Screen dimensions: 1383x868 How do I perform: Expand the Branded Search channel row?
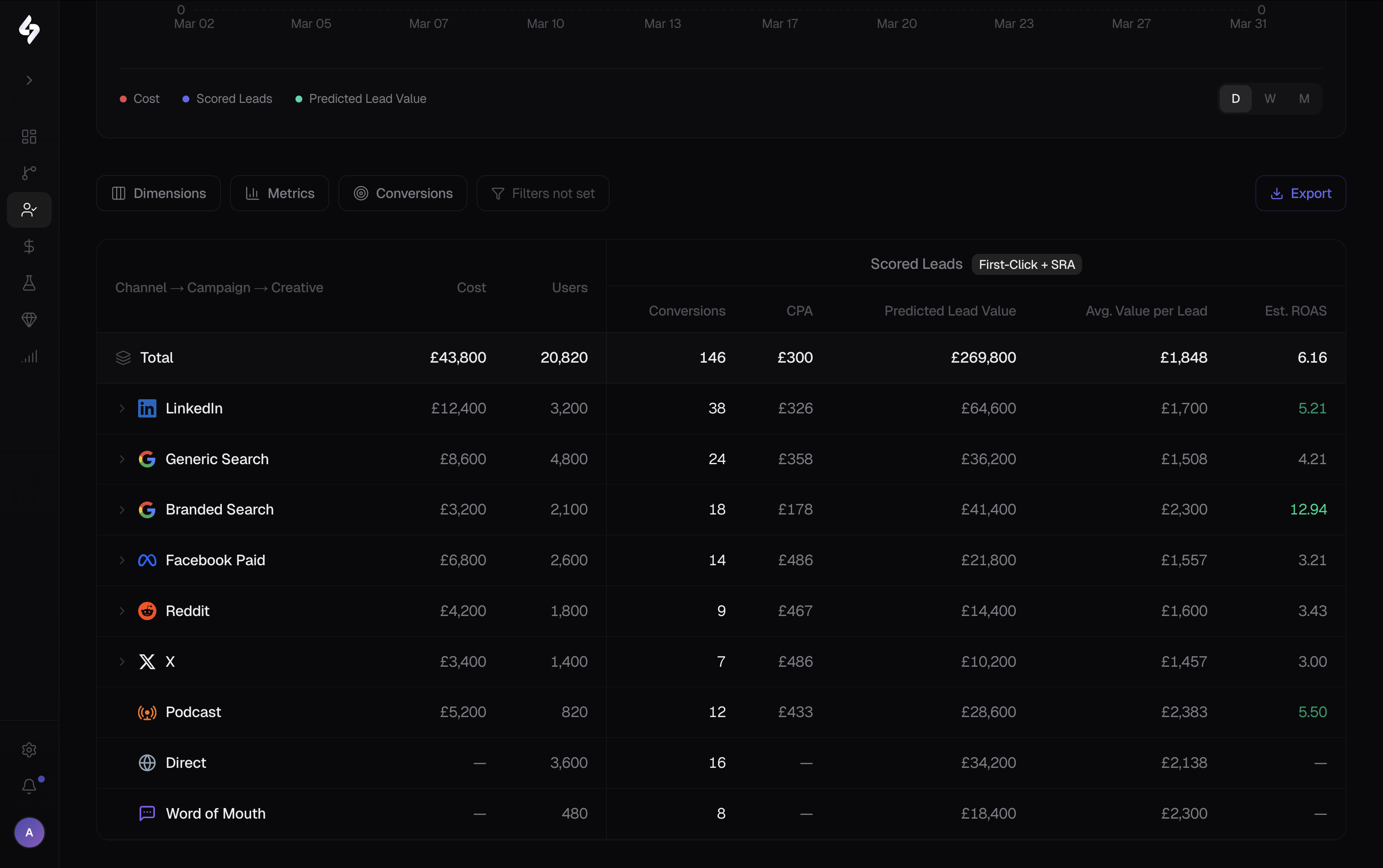click(x=122, y=510)
